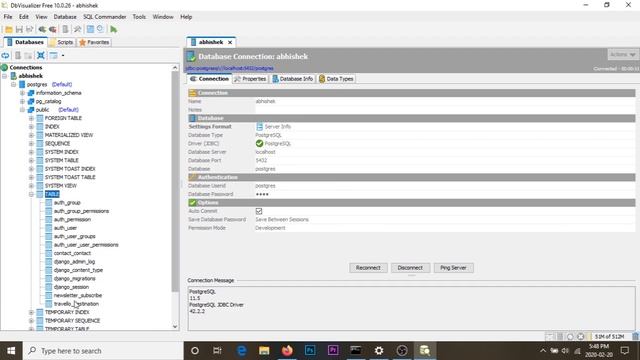The height and width of the screenshot is (360, 640).
Task: Click the Database Password field
Action: [x=445, y=194]
